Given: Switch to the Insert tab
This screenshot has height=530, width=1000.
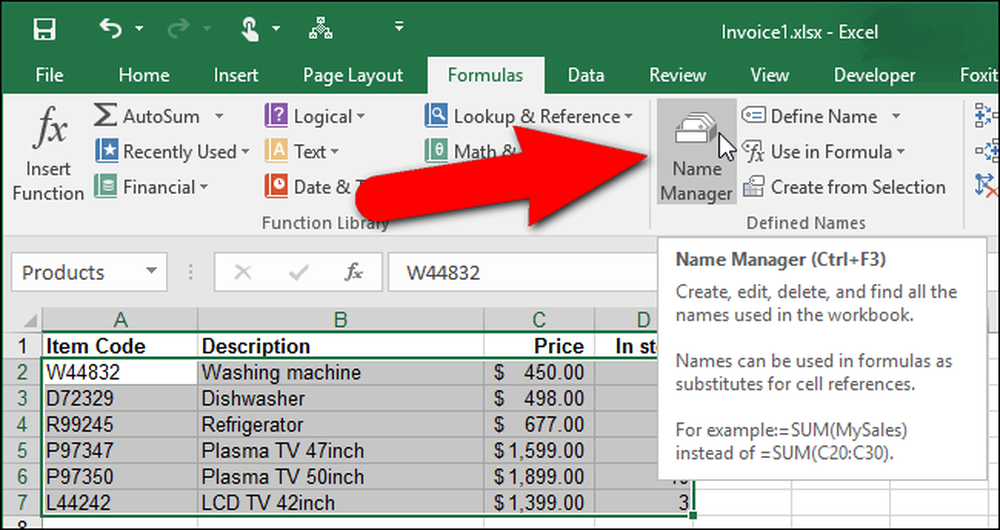Looking at the screenshot, I should [236, 75].
